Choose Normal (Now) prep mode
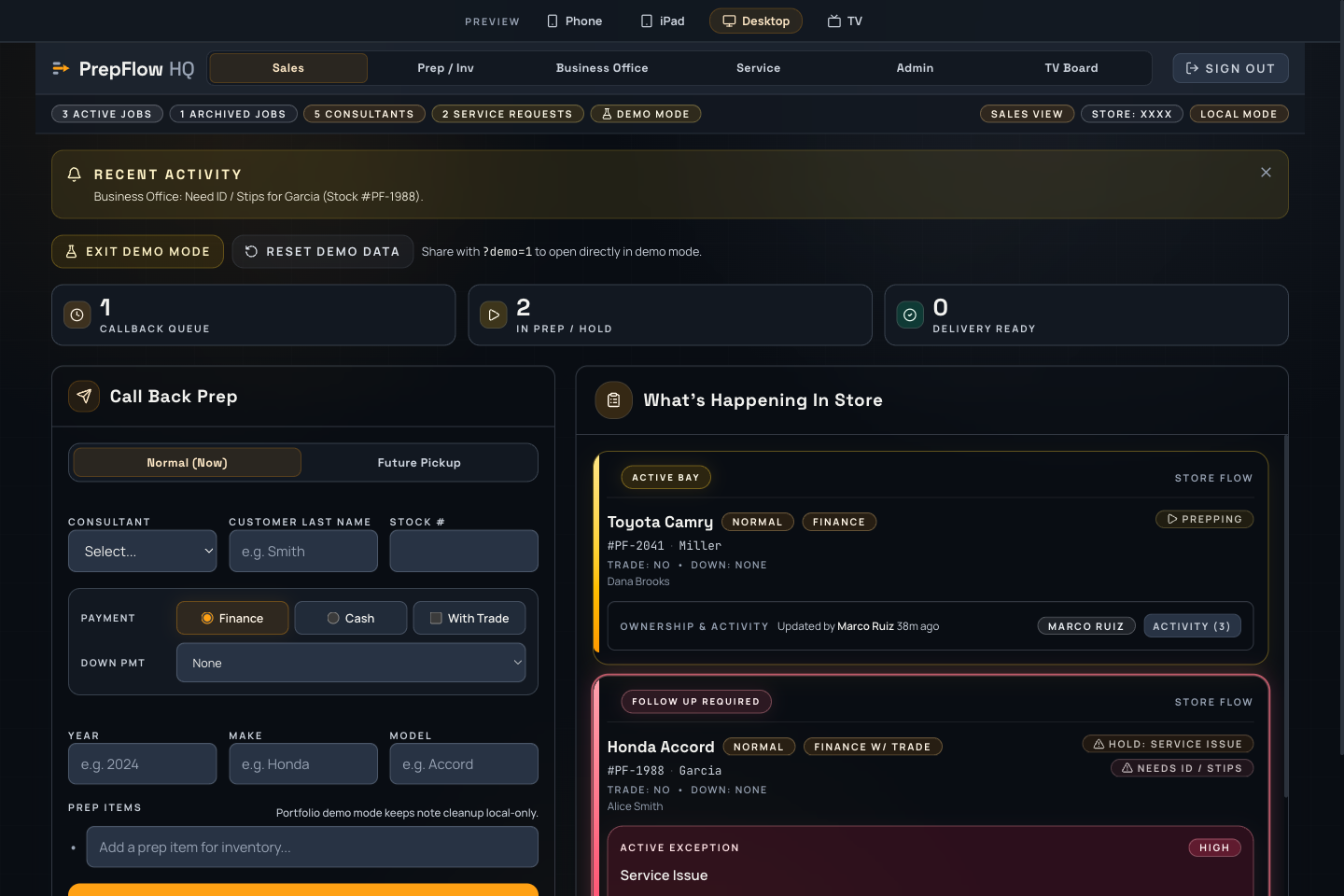1344x896 pixels. [187, 463]
